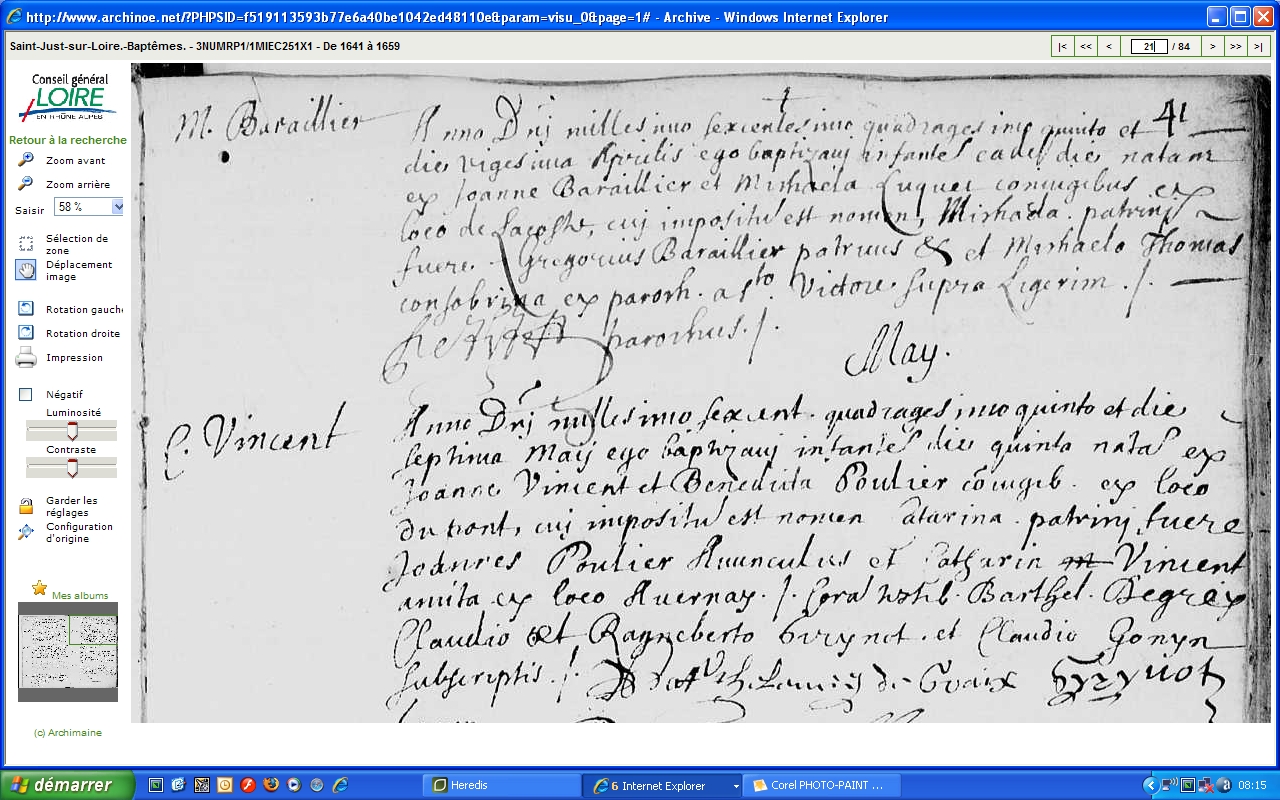The image size is (1280, 800).
Task: Switch to Heredis in the taskbar
Action: 501,786
